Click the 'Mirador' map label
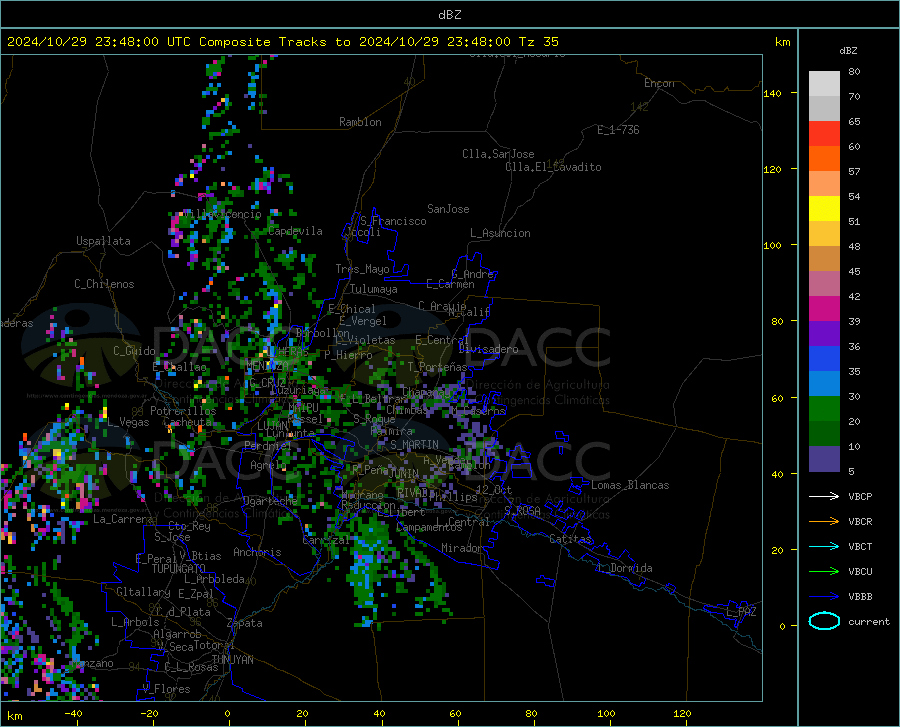The height and width of the screenshot is (727, 900). 462,548
